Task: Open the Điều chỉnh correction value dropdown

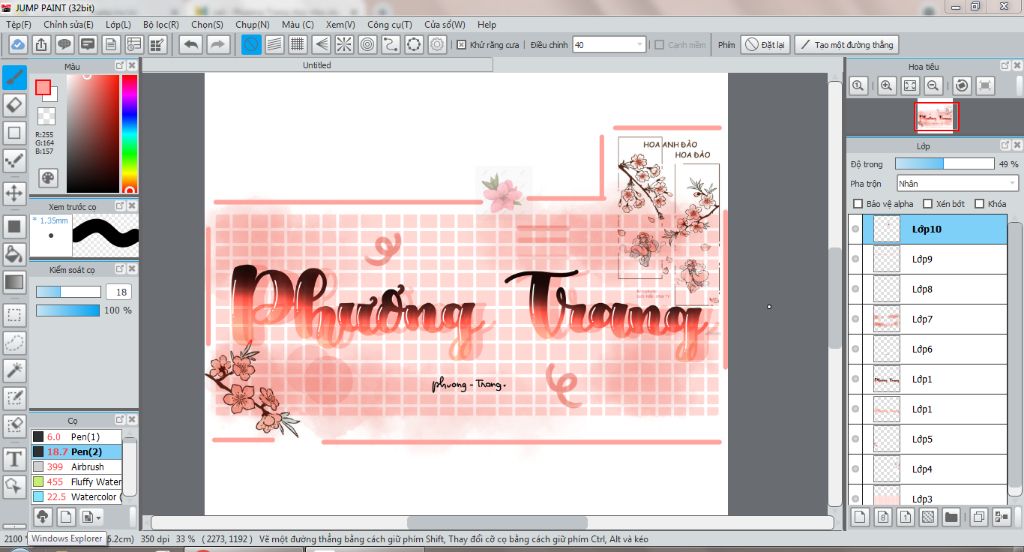Action: tap(609, 44)
